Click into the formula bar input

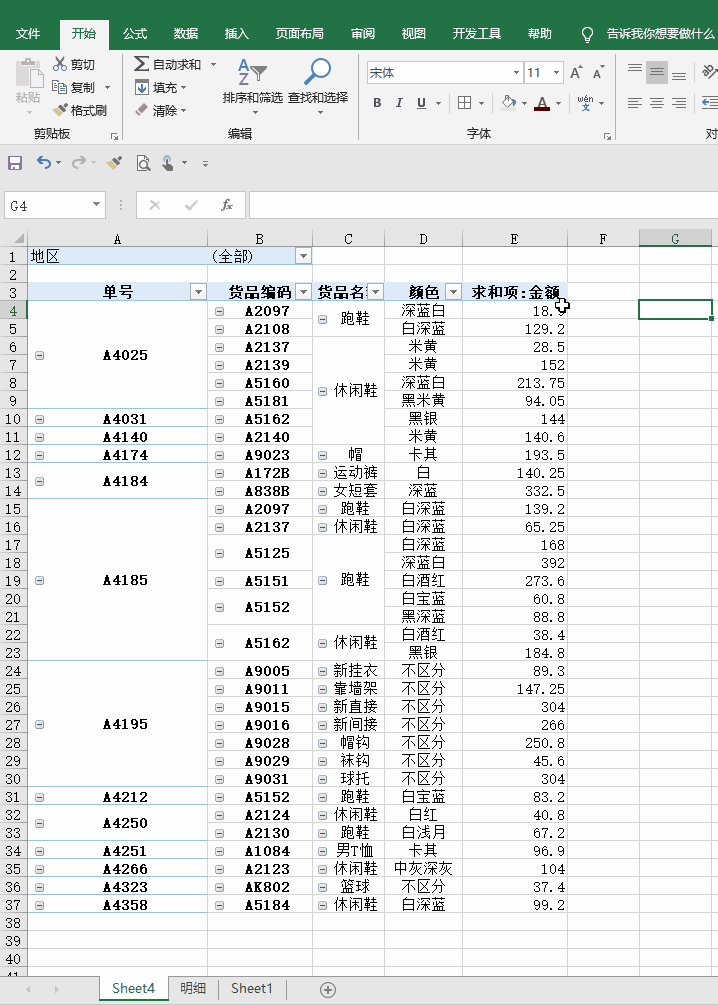coord(483,205)
